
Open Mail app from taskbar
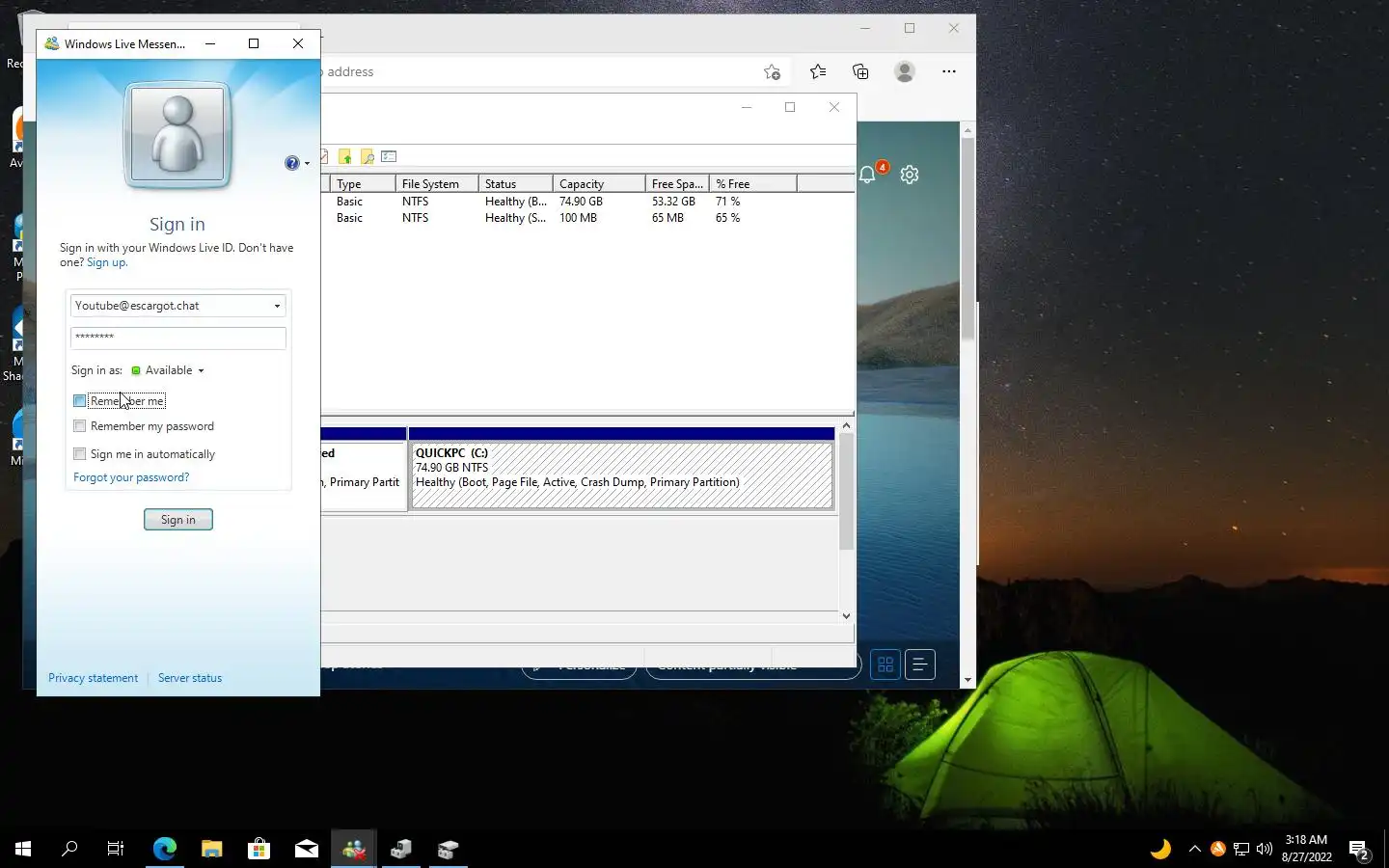[307, 849]
